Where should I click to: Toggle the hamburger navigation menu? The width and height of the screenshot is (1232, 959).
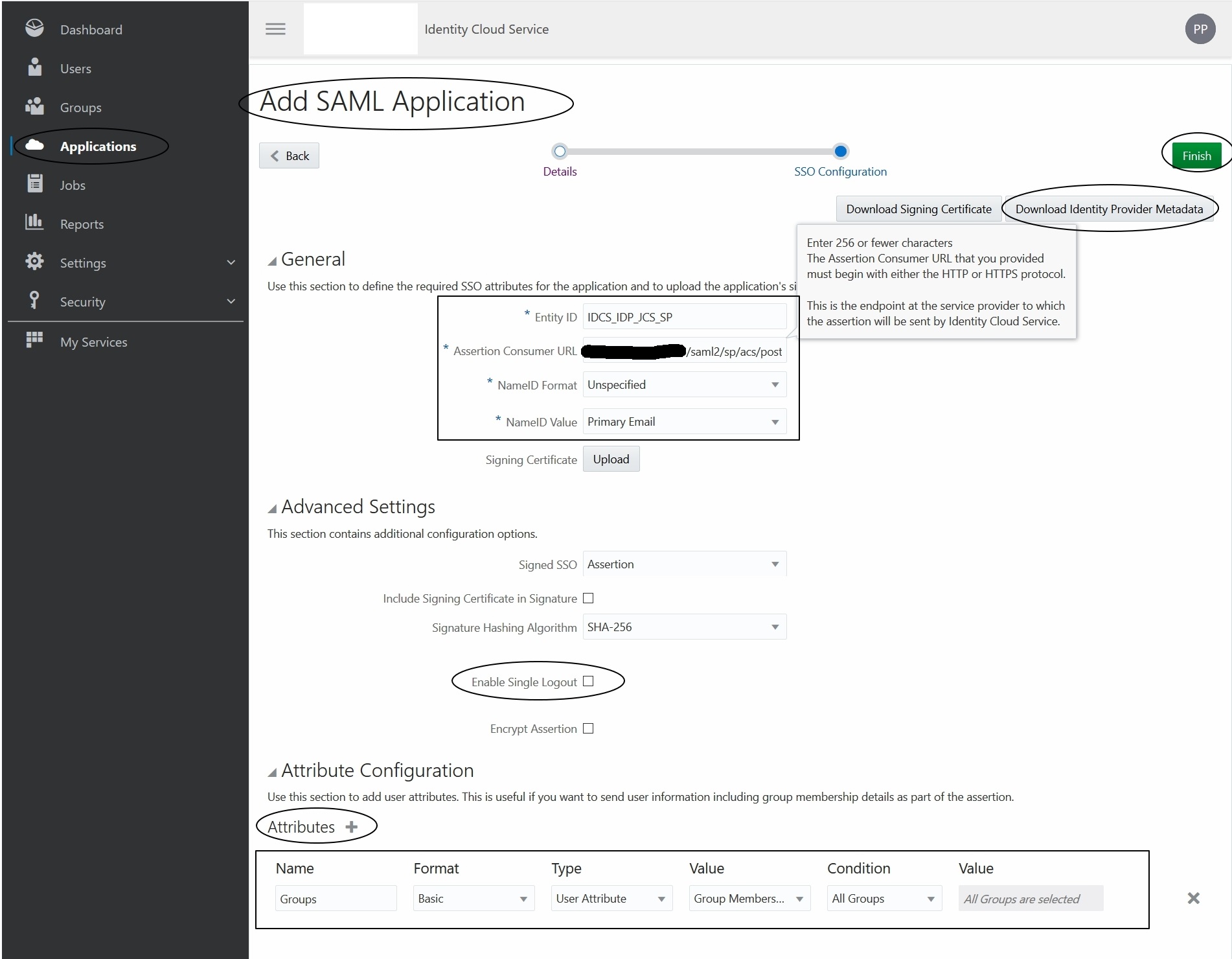point(275,29)
